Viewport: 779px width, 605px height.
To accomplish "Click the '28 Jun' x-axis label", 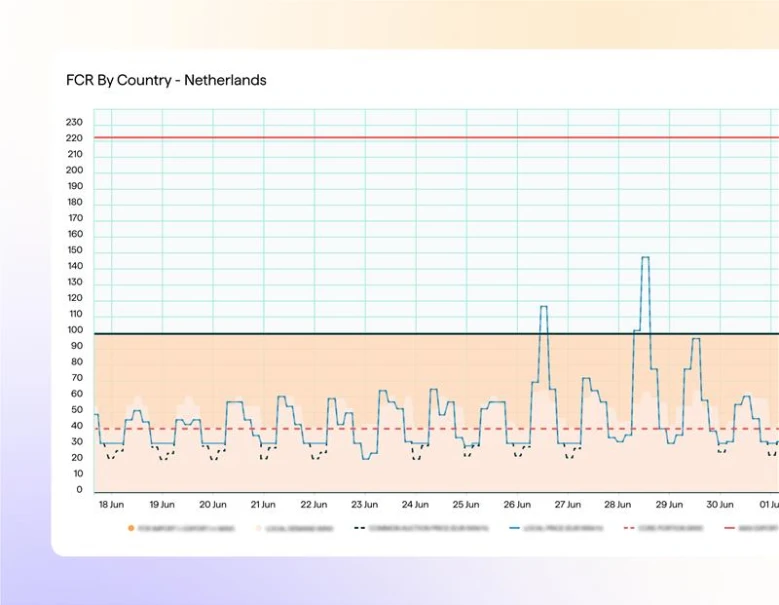I will coord(618,505).
